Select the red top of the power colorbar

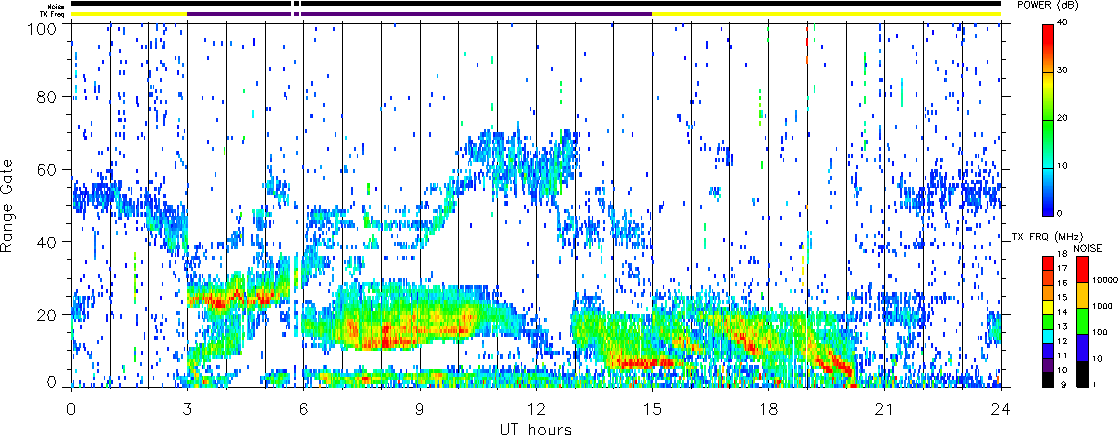(x=1048, y=32)
